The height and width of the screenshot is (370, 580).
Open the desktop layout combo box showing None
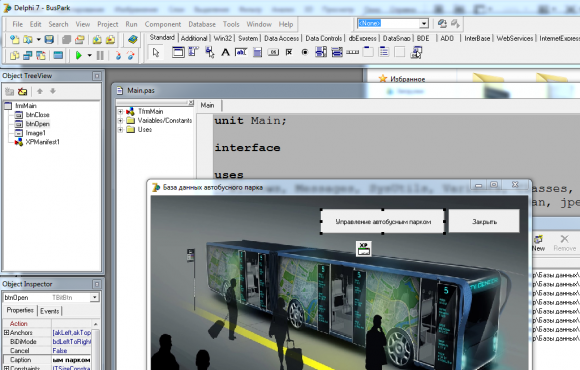[392, 23]
